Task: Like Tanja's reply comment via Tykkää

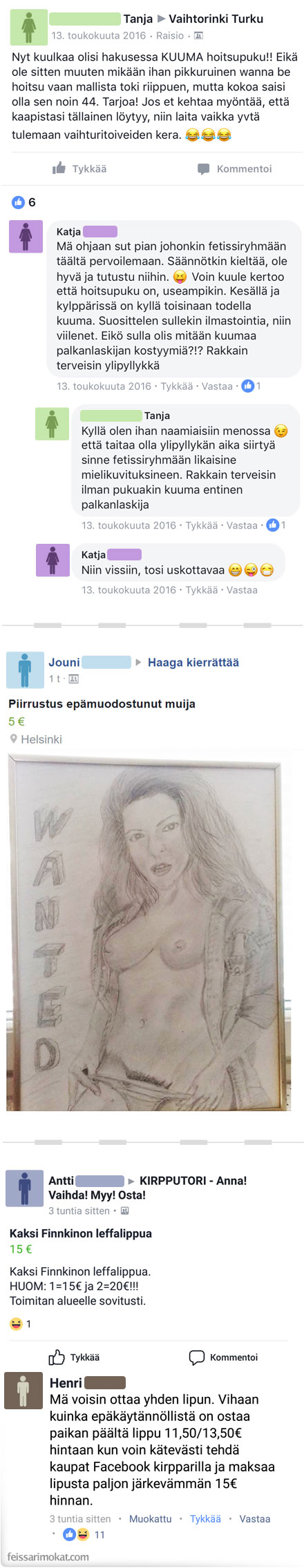Action: coord(202,525)
